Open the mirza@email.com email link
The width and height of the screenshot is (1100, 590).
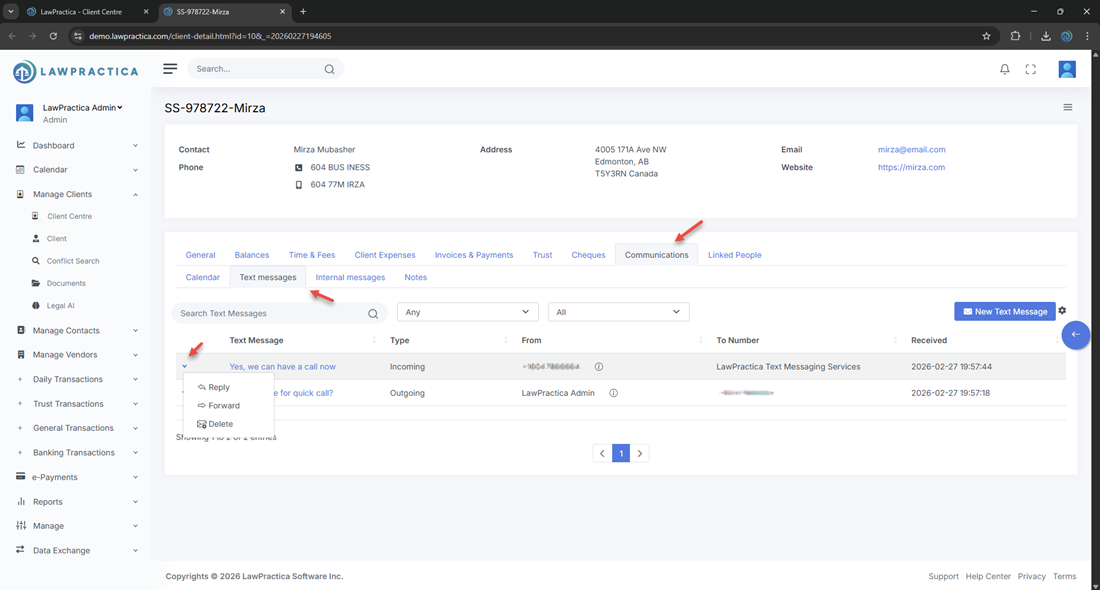[x=911, y=150]
